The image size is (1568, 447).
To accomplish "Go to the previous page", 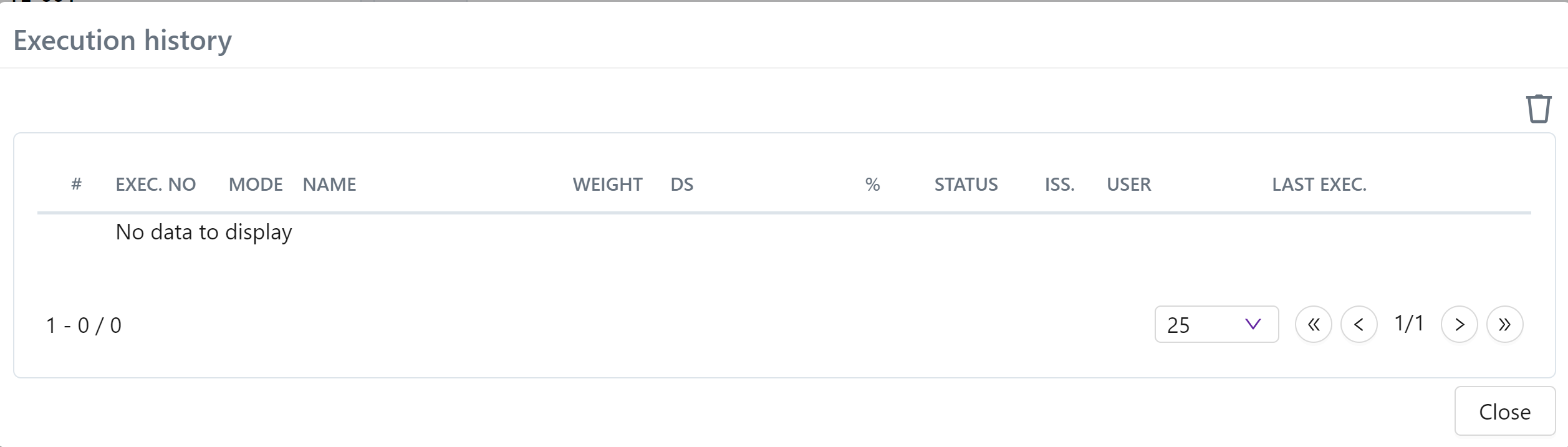I will click(x=1359, y=324).
